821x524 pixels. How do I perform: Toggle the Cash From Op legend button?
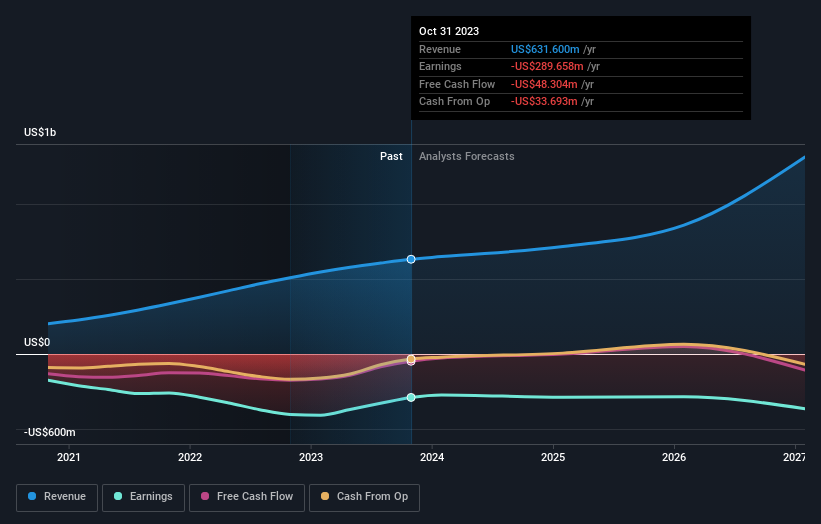coord(364,497)
